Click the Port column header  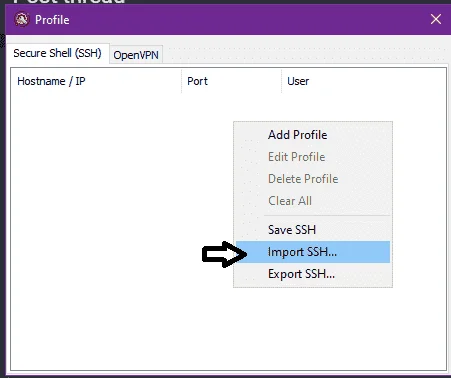point(232,81)
